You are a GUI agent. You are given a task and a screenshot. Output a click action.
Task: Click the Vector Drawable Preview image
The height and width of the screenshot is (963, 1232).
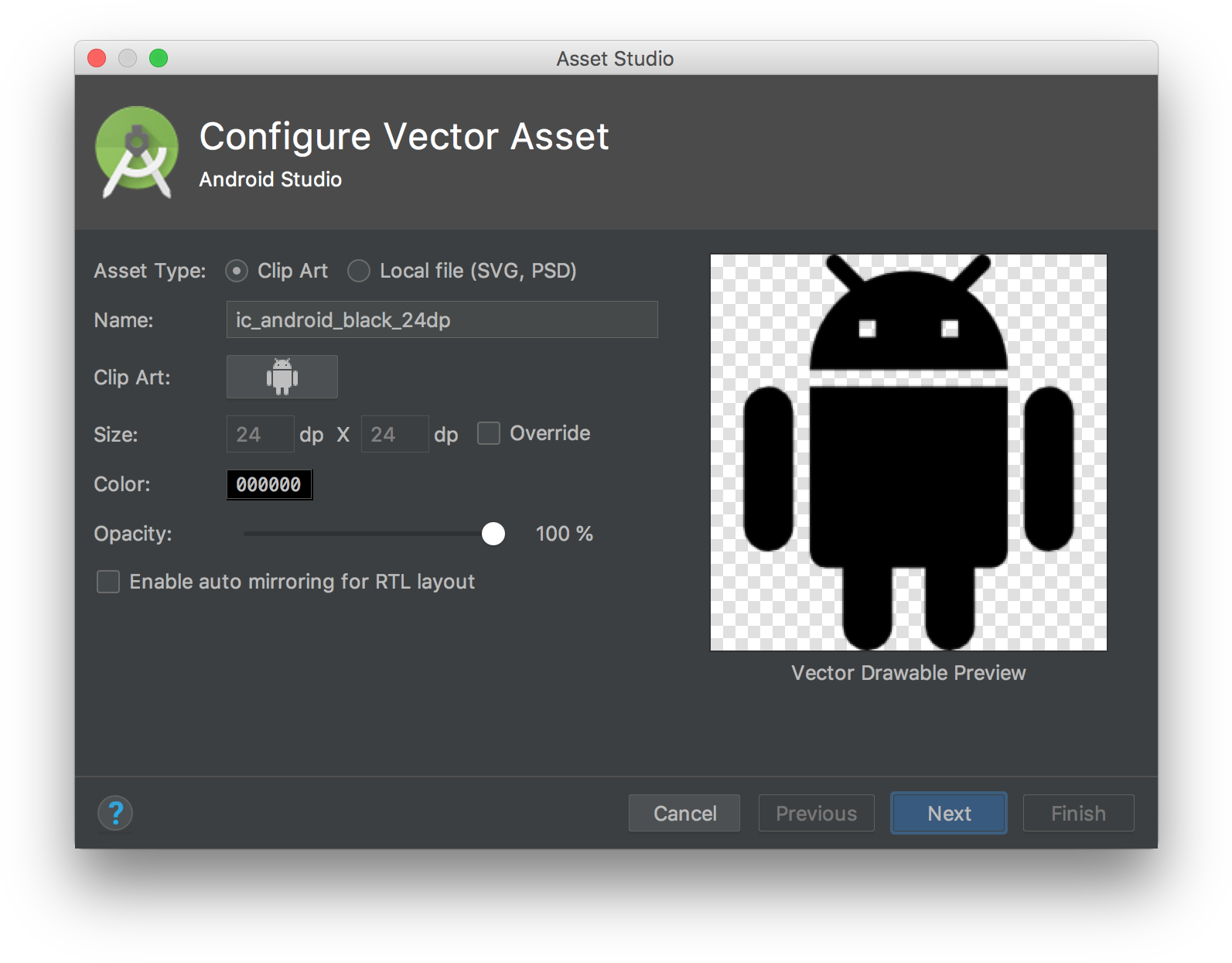tap(908, 452)
